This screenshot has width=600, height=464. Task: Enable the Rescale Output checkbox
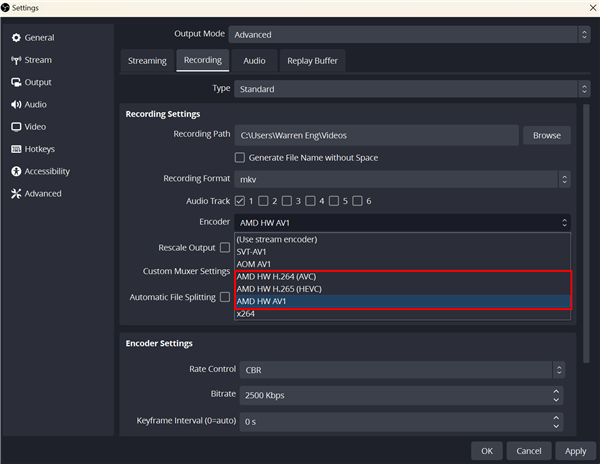click(x=225, y=247)
